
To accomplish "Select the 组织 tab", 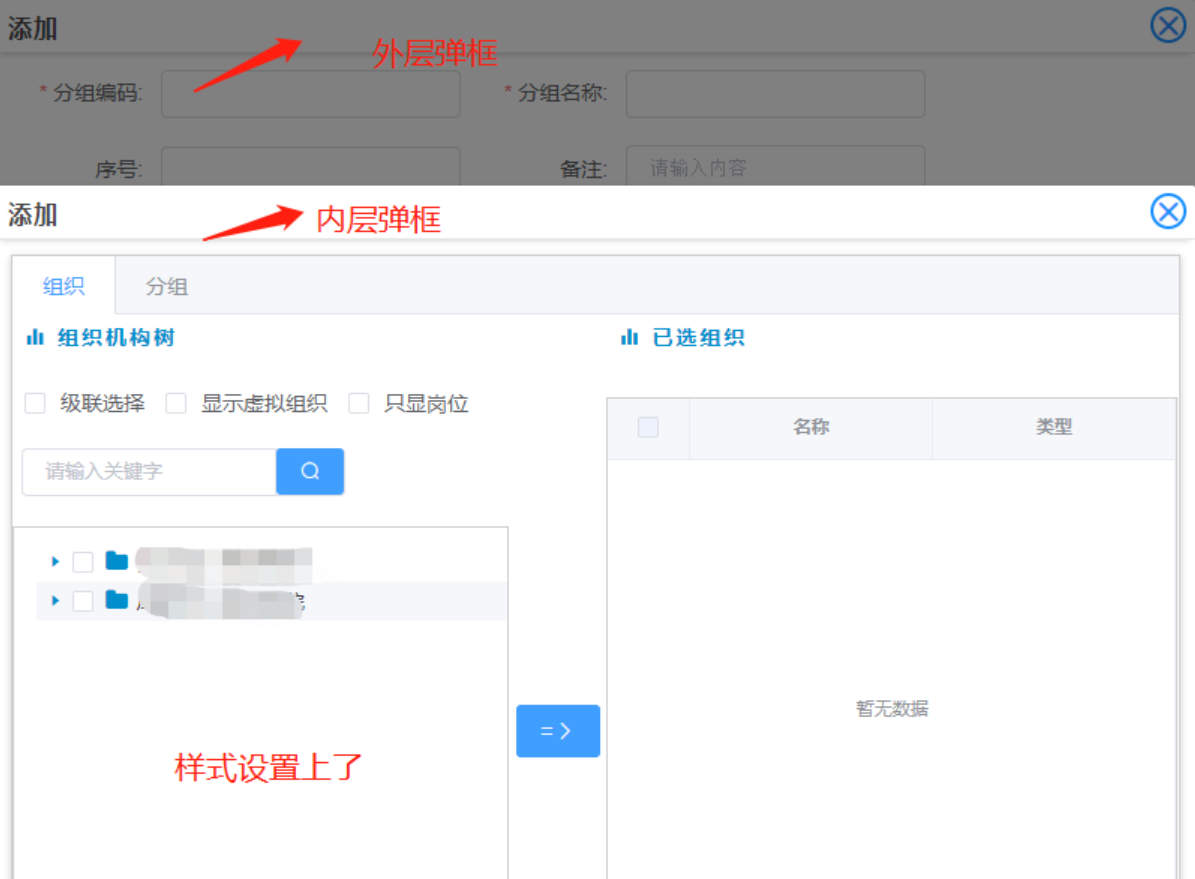I will 63,286.
